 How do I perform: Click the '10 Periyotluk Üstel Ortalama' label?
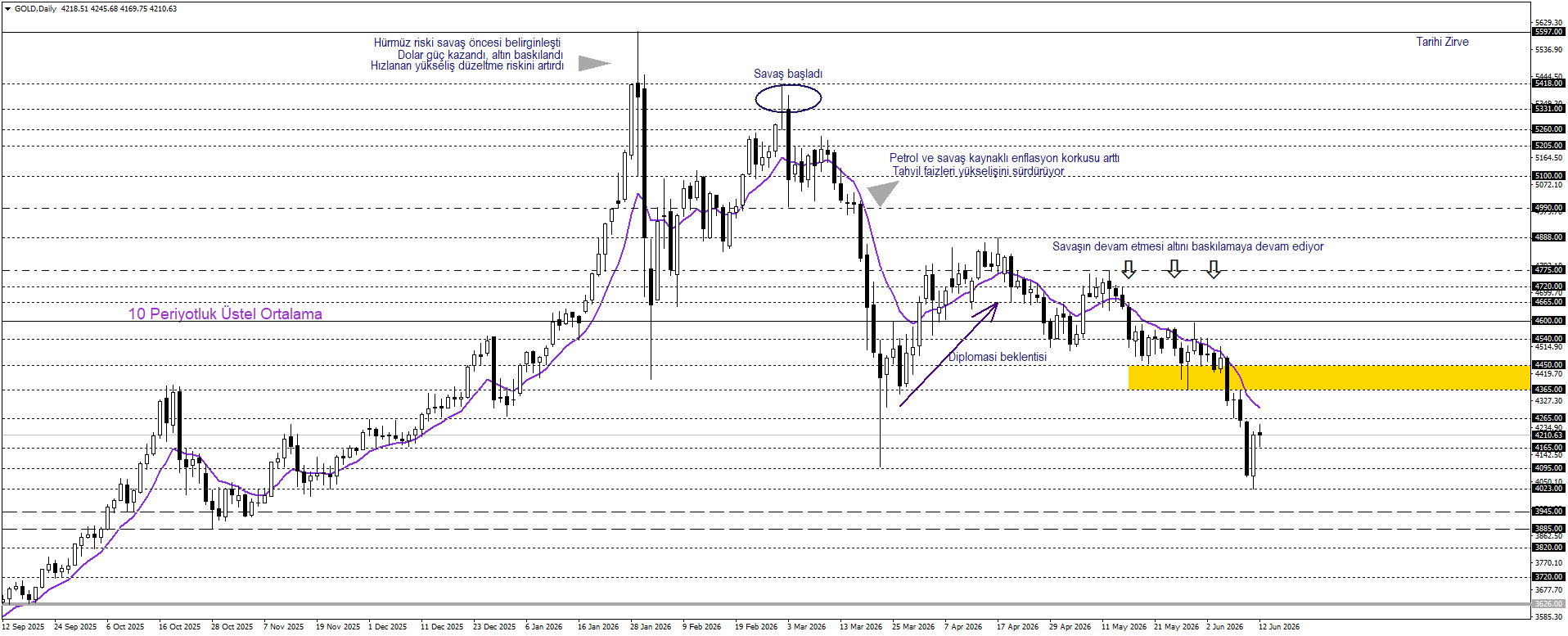point(225,313)
